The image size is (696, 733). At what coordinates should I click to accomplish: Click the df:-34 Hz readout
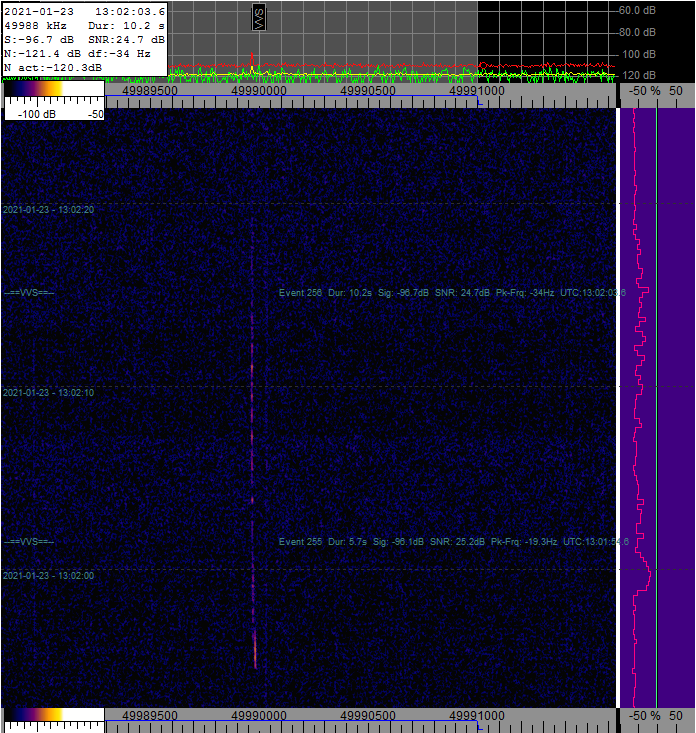(x=119, y=54)
